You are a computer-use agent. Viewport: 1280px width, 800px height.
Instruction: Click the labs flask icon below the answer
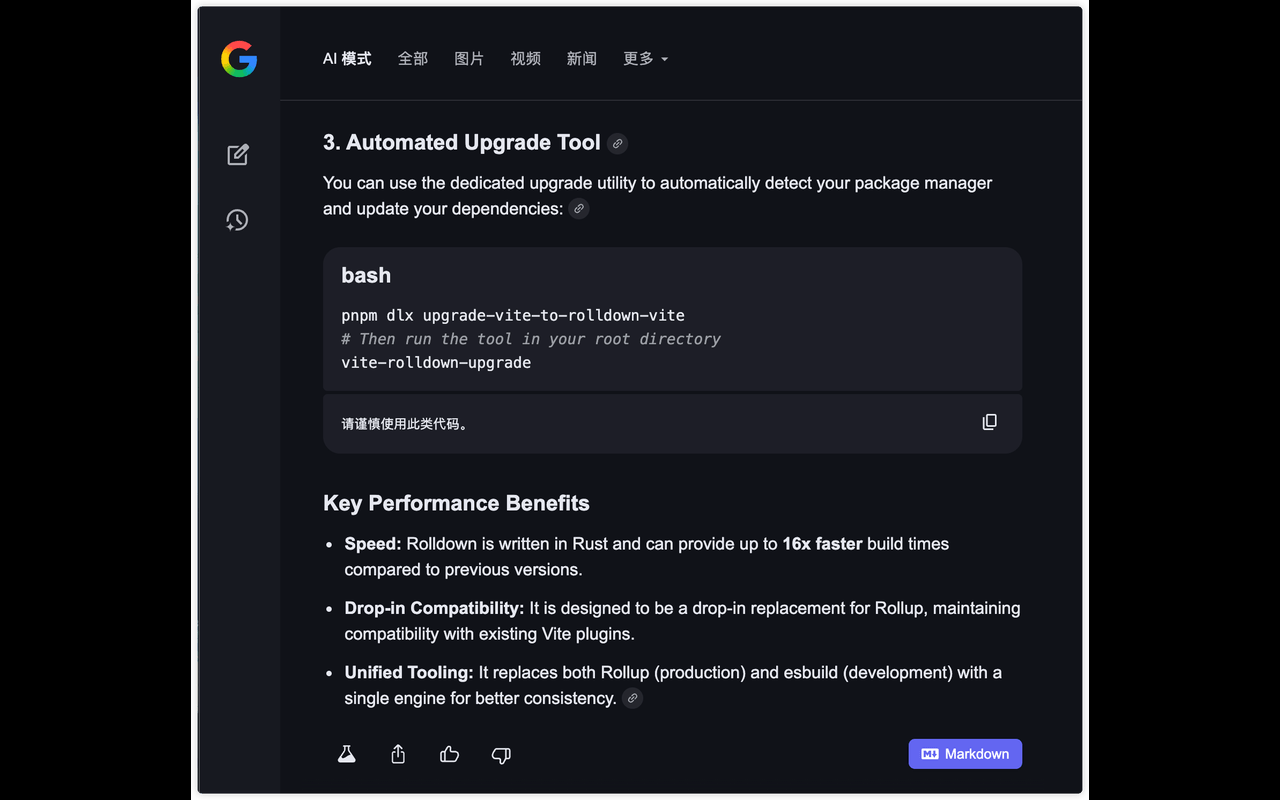point(347,754)
